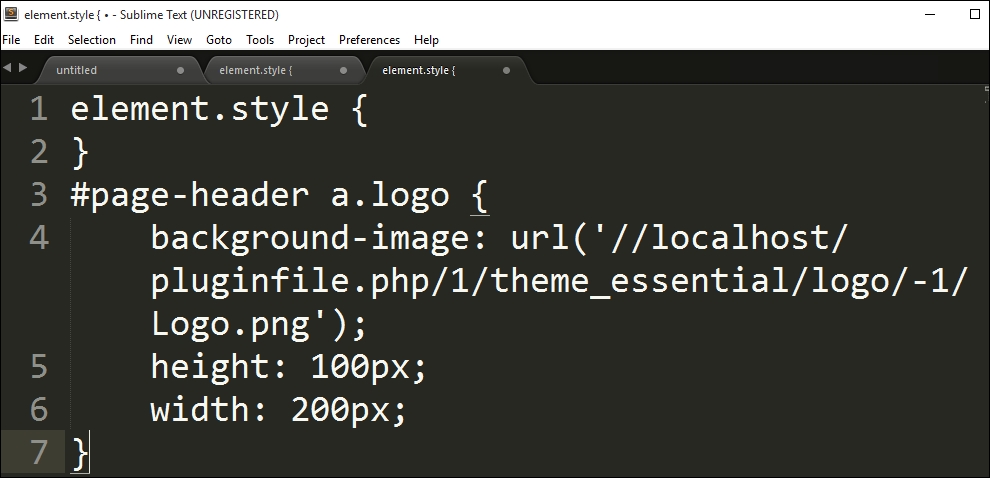The height and width of the screenshot is (478, 990).
Task: Open the File menu
Action: point(11,40)
